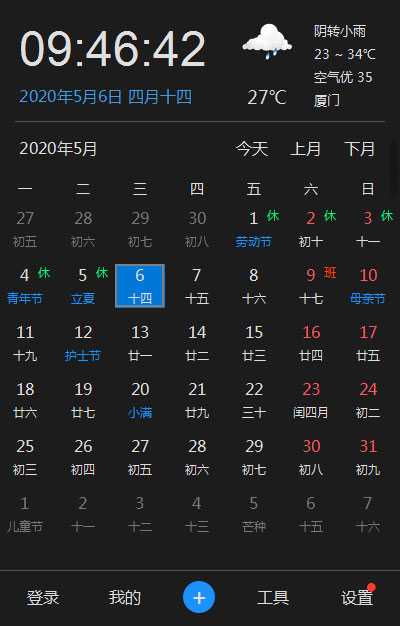Select June 7 十六 greyed date

coord(368,514)
